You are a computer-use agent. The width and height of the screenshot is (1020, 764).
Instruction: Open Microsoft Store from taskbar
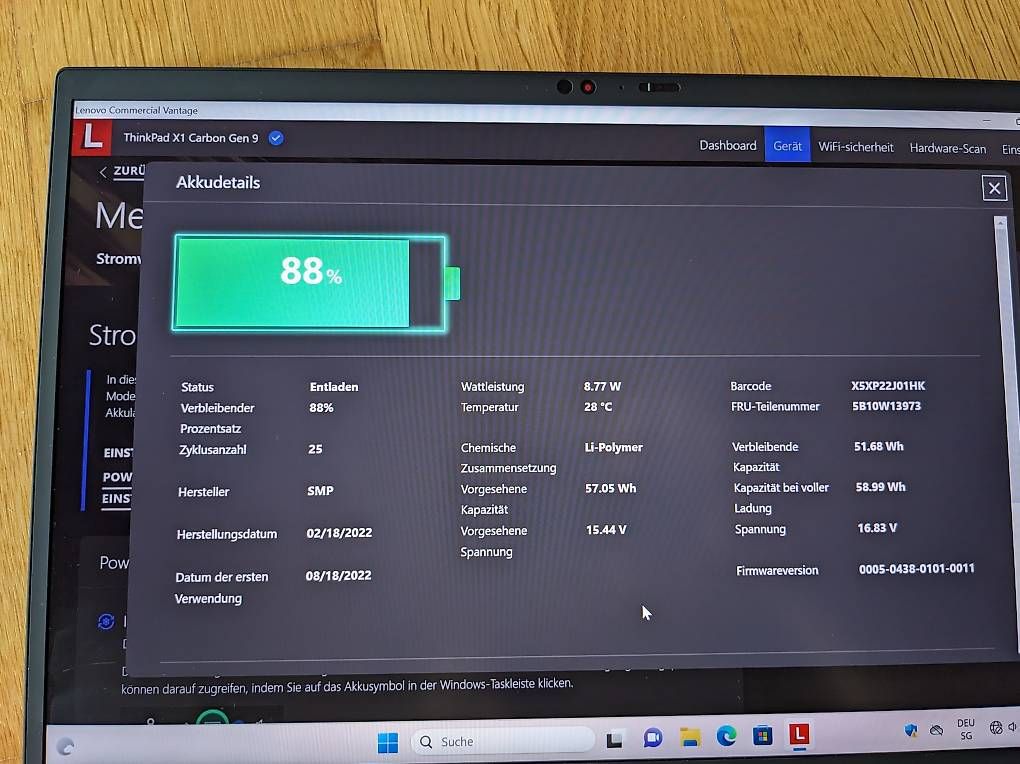coord(762,735)
